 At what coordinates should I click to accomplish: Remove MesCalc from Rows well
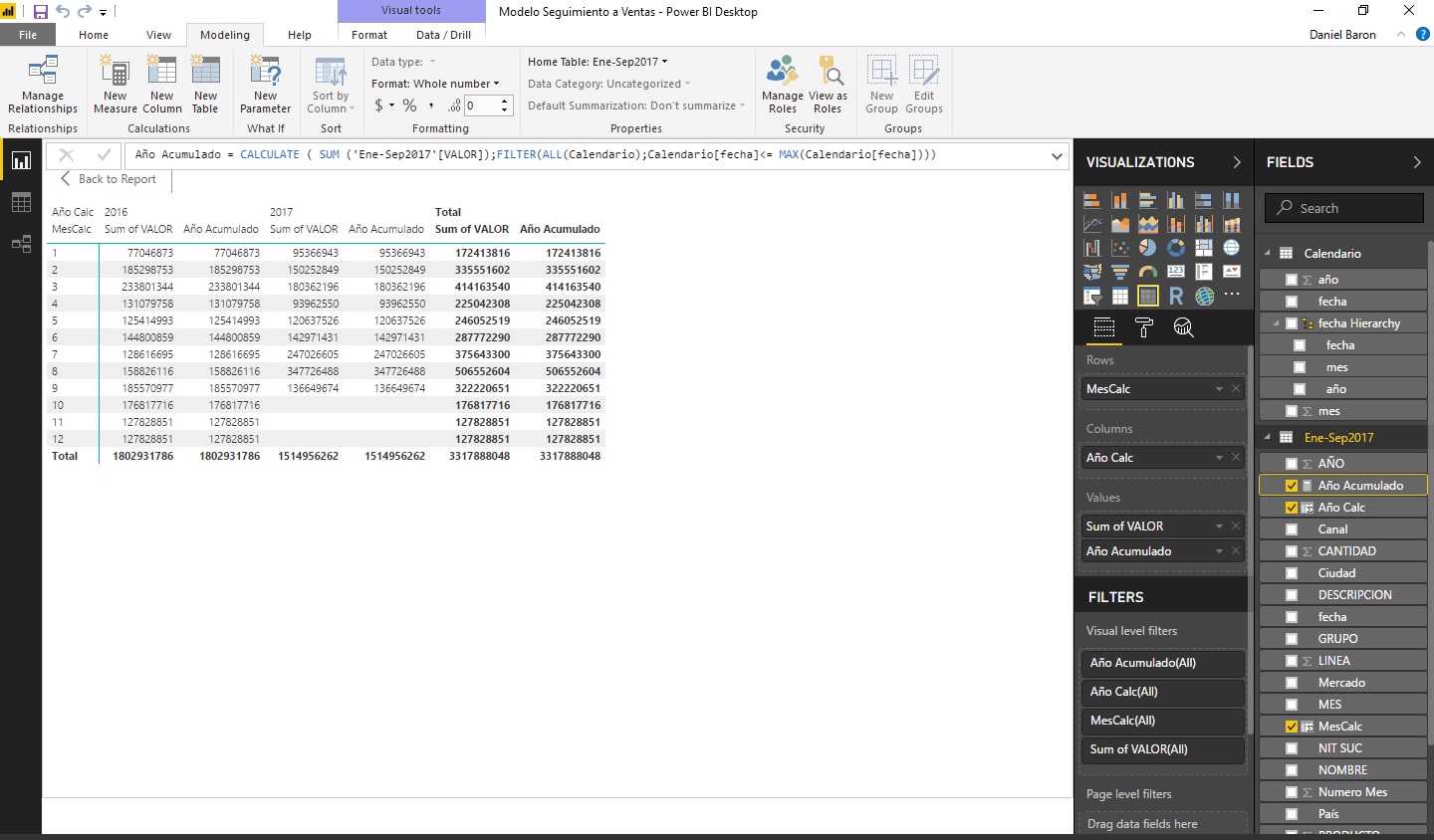(x=1236, y=389)
